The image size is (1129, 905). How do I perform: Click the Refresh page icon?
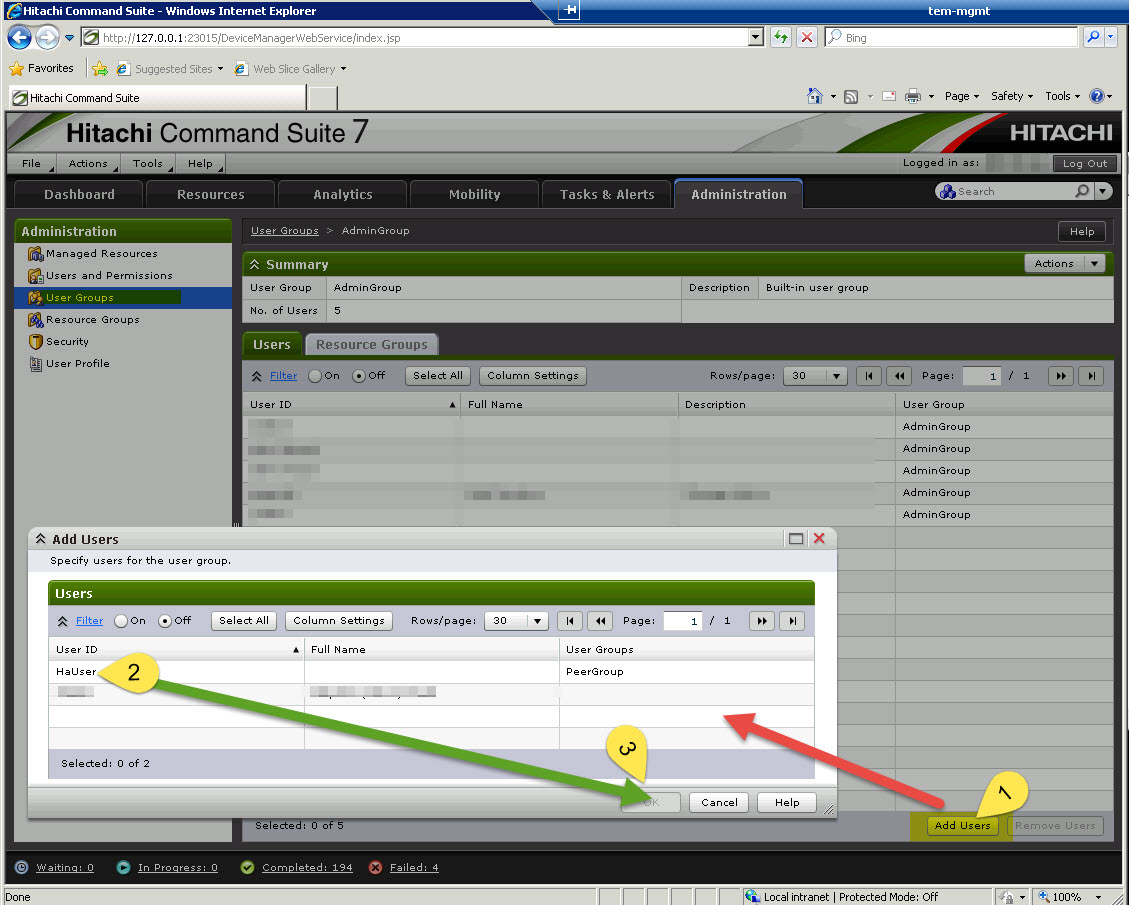(x=781, y=37)
